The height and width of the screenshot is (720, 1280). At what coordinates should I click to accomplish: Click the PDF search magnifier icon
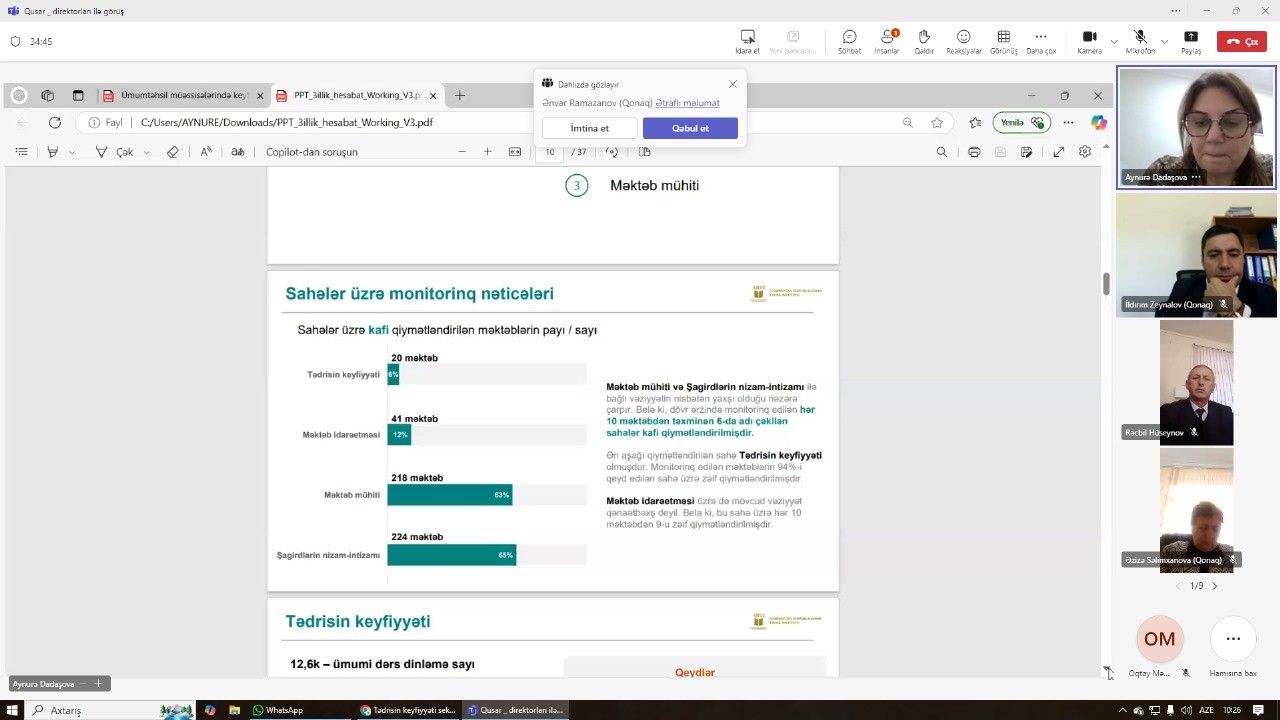[x=941, y=152]
